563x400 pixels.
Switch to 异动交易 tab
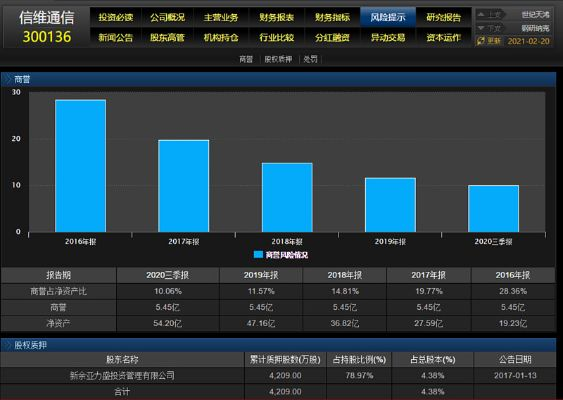coord(388,37)
